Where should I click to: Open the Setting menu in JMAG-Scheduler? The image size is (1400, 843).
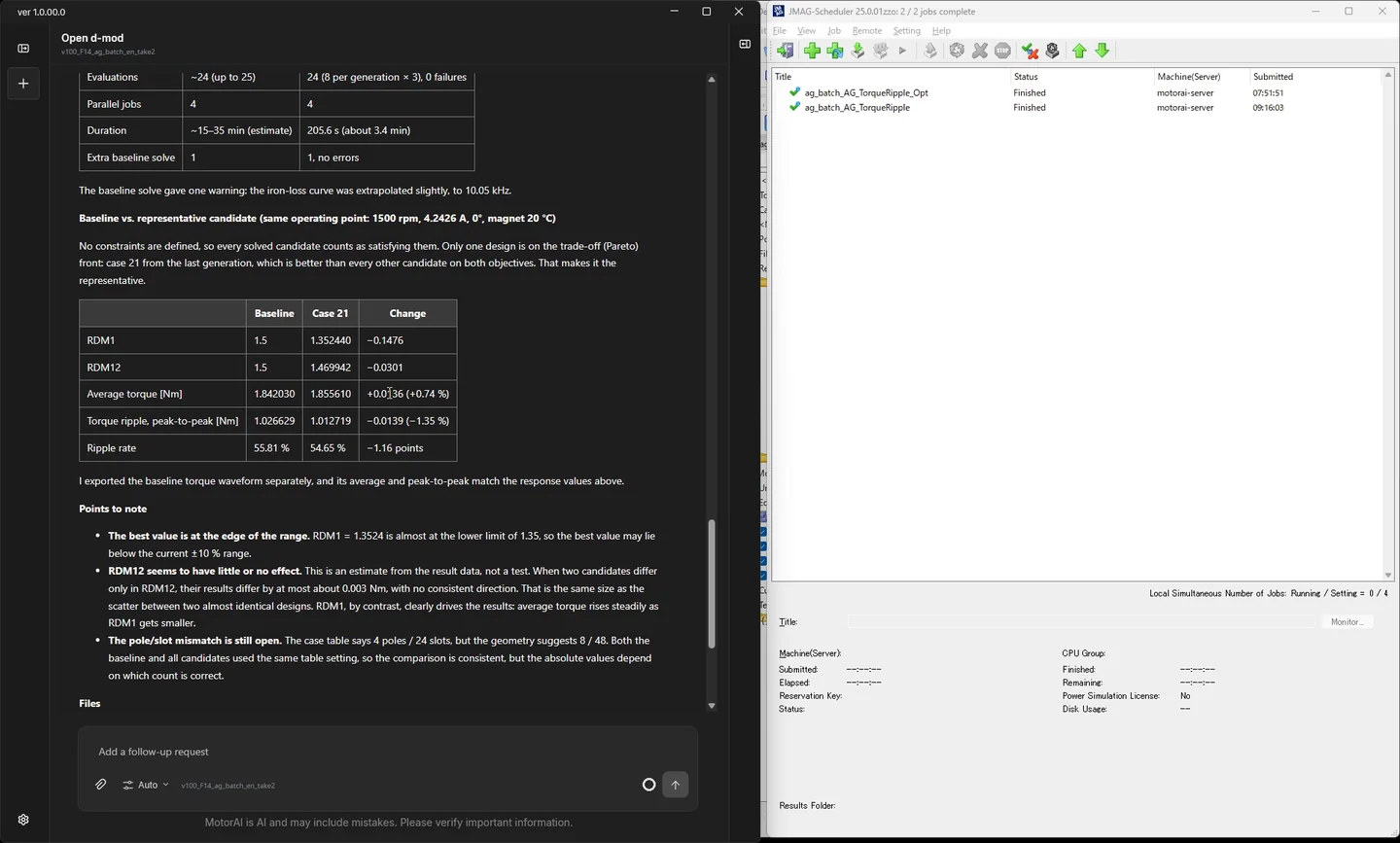907,31
